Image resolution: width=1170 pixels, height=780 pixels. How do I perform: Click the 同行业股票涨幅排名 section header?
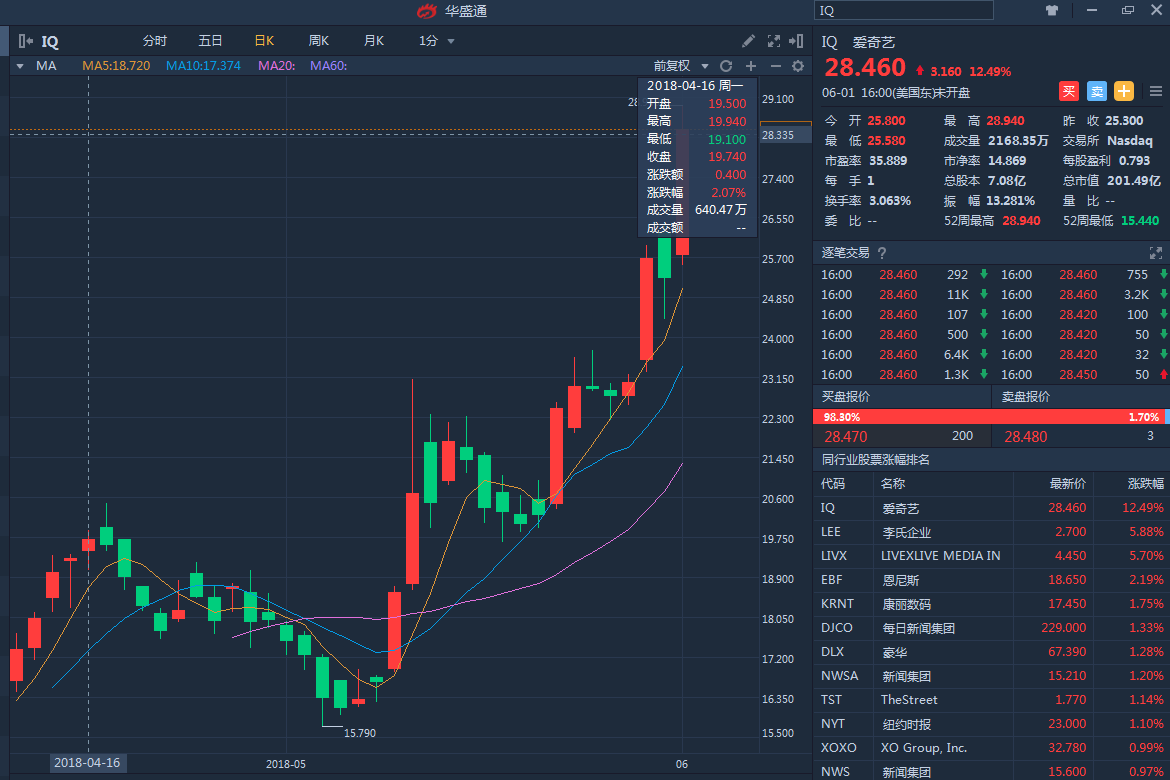(x=875, y=460)
